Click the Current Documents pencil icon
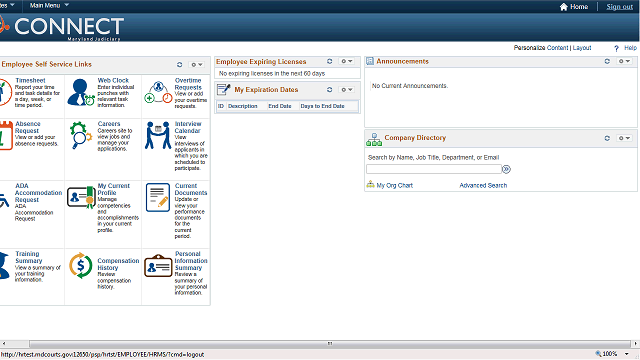The height and width of the screenshot is (360, 640). 158,198
